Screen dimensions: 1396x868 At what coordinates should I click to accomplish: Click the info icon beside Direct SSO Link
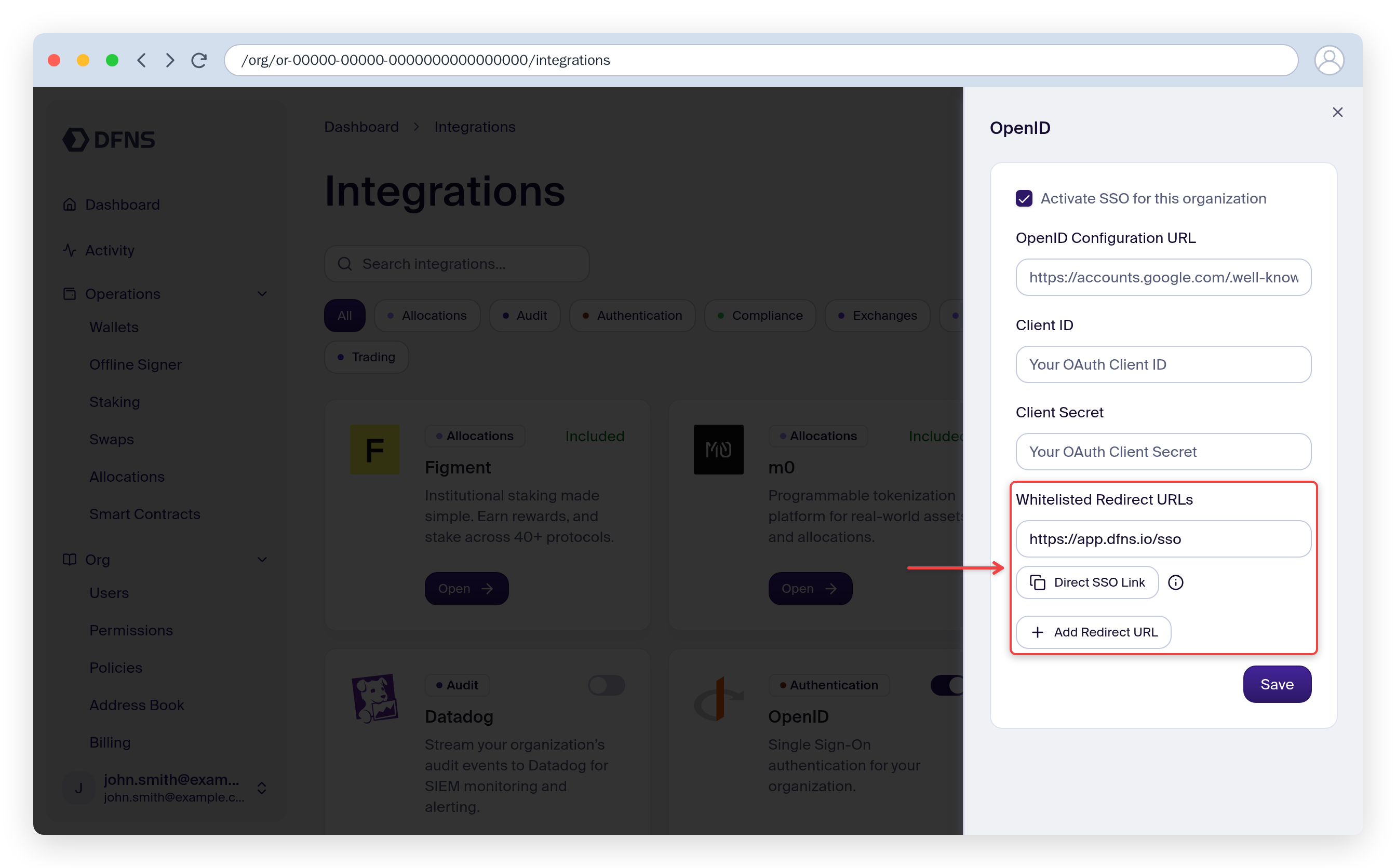[x=1175, y=582]
